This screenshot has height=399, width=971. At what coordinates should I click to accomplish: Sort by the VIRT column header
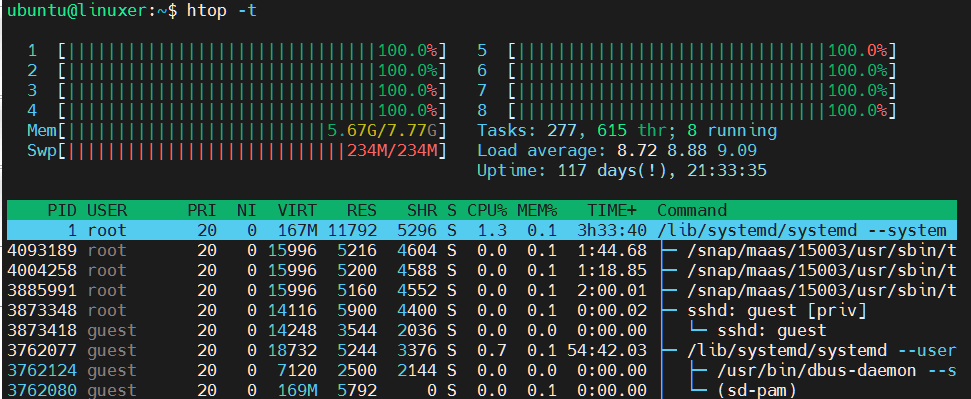point(297,211)
